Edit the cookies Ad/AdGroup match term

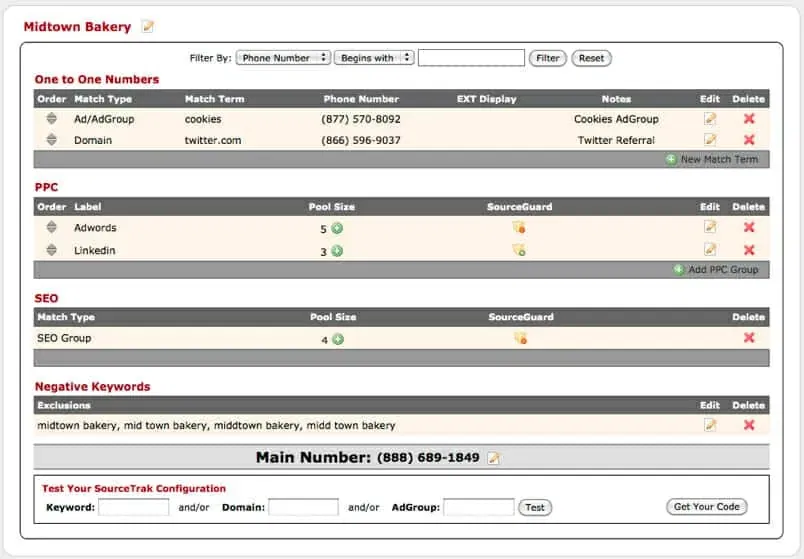(710, 118)
